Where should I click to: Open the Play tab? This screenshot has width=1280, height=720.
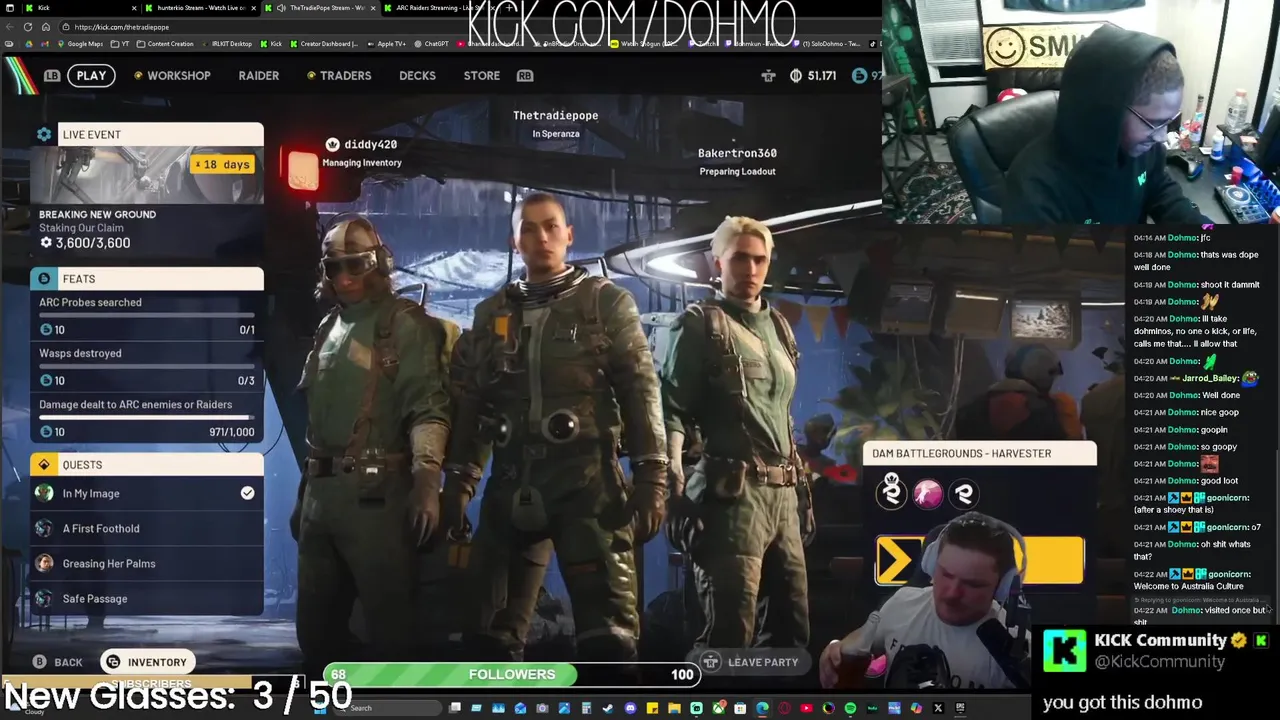pos(91,75)
